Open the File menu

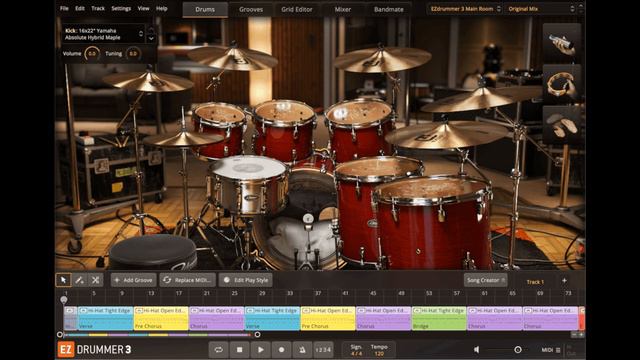pyautogui.click(x=64, y=8)
